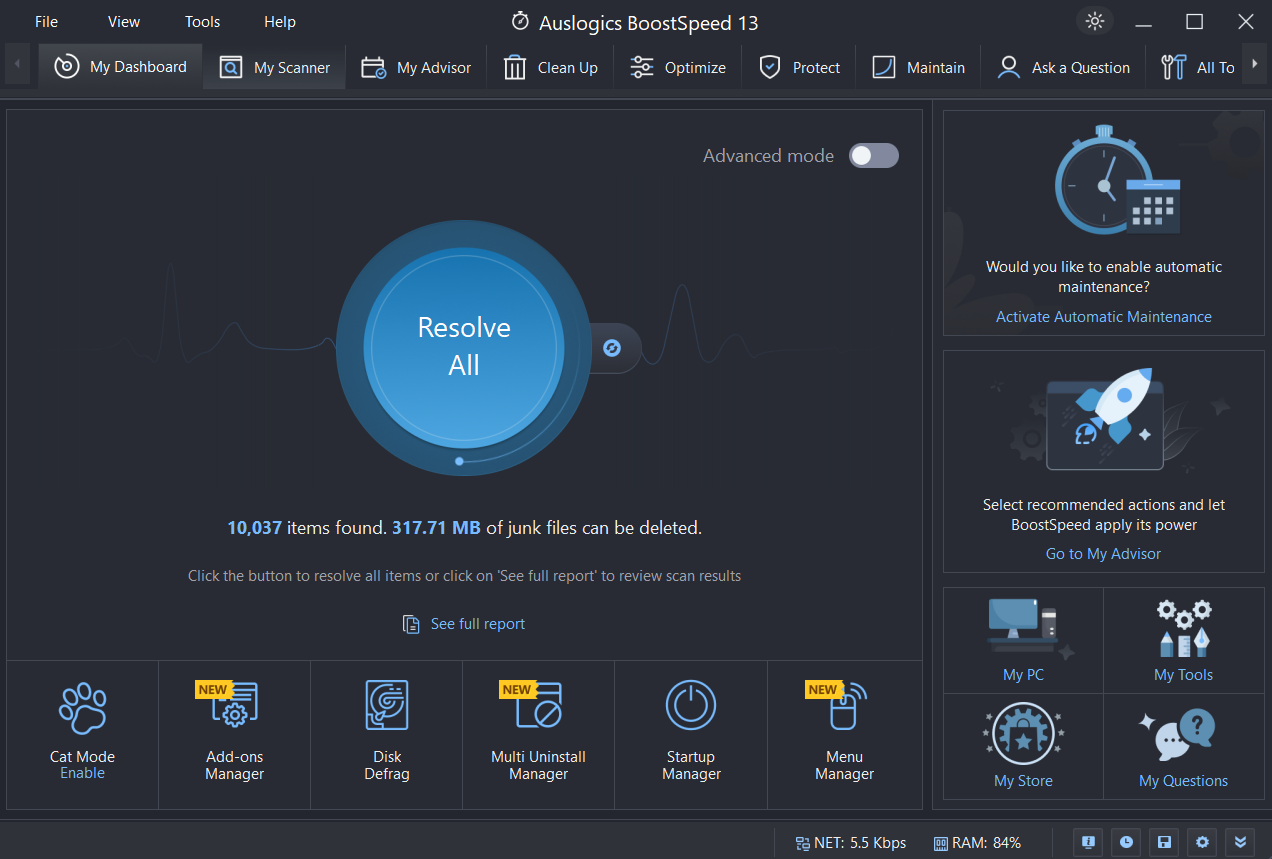The image size is (1272, 859).
Task: Click the NET speed status indicator
Action: pos(851,843)
